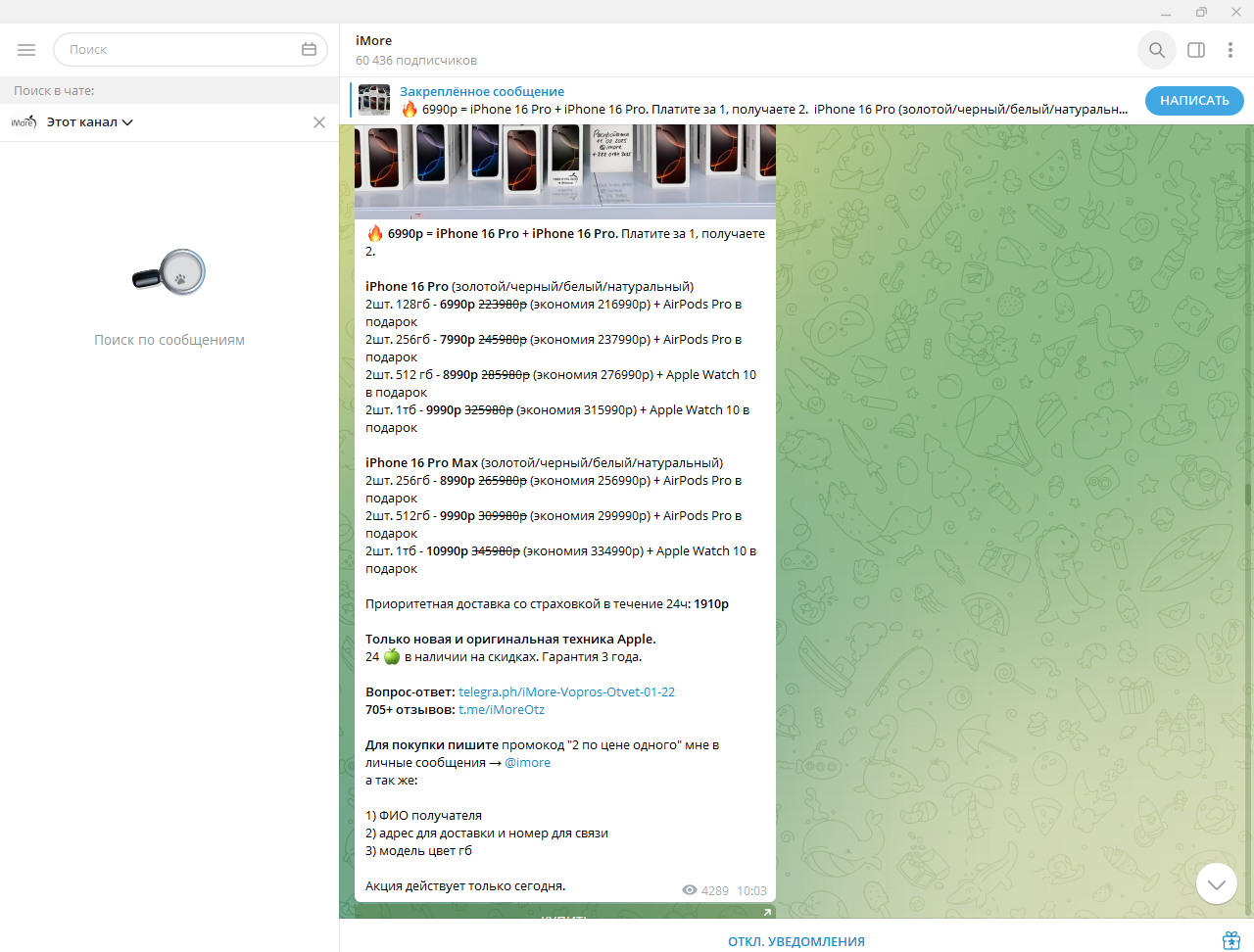Open the three-dot more options menu
1254x952 pixels.
click(x=1230, y=50)
